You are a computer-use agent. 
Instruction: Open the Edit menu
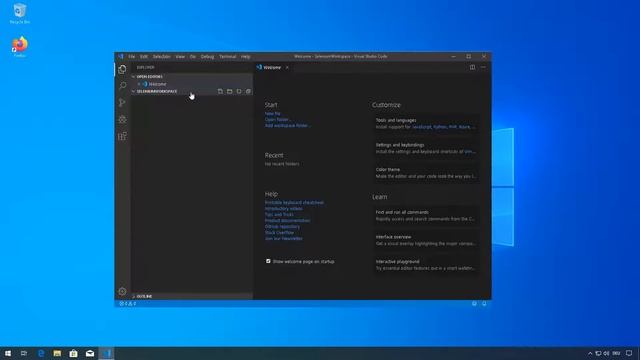144,57
